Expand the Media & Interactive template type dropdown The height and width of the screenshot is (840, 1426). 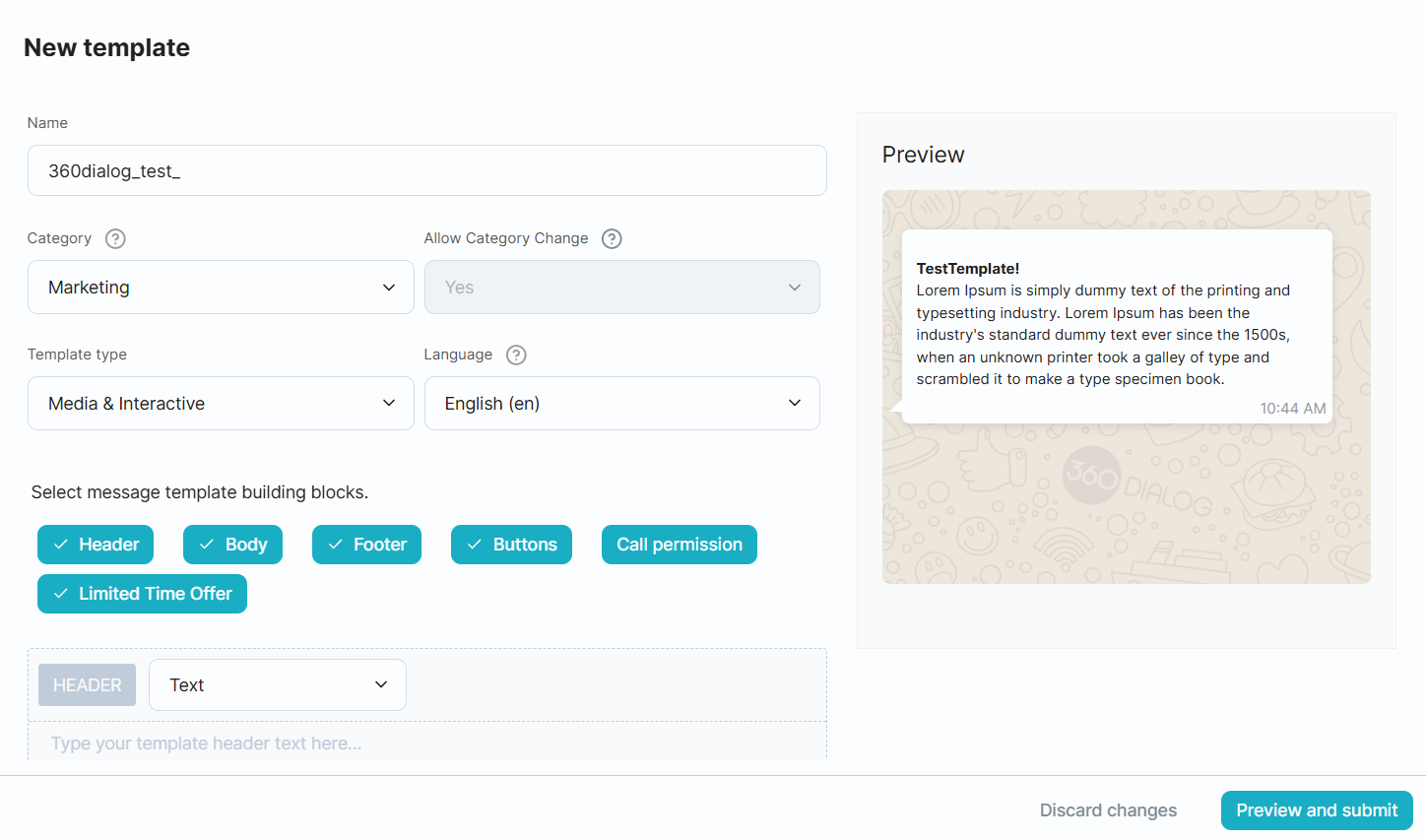coord(221,404)
